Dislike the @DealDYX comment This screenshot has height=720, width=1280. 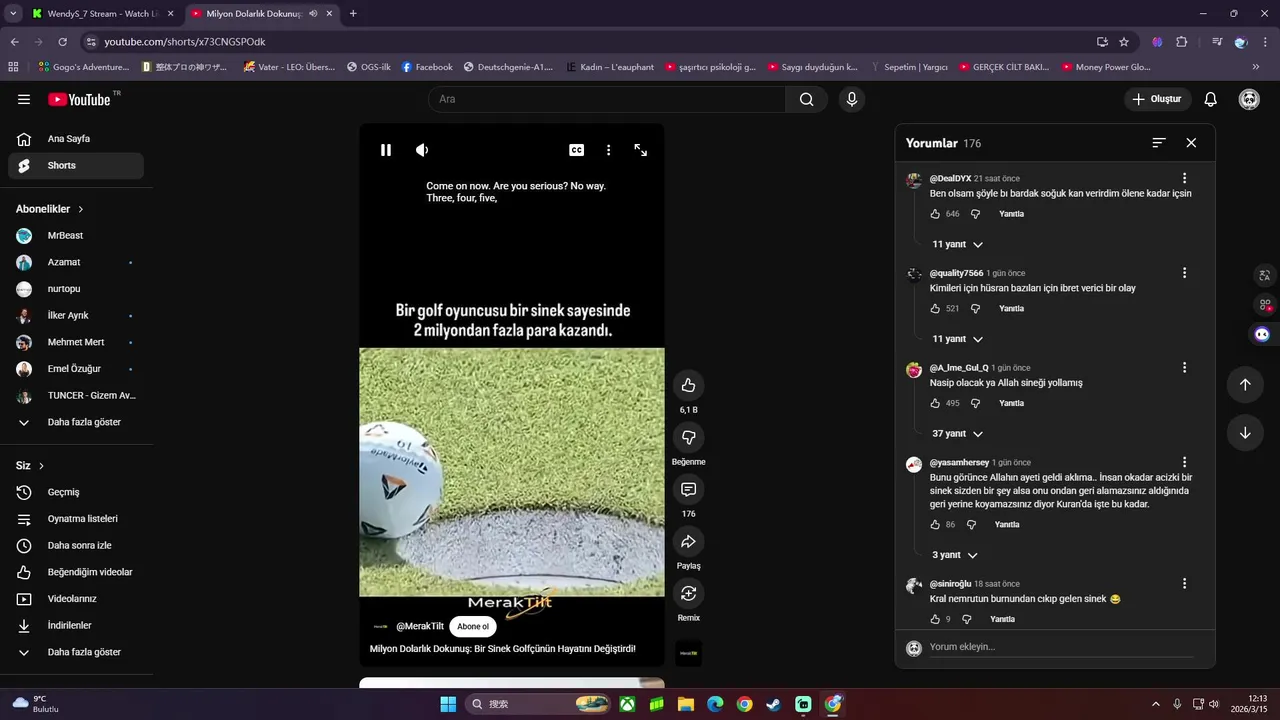(x=975, y=214)
